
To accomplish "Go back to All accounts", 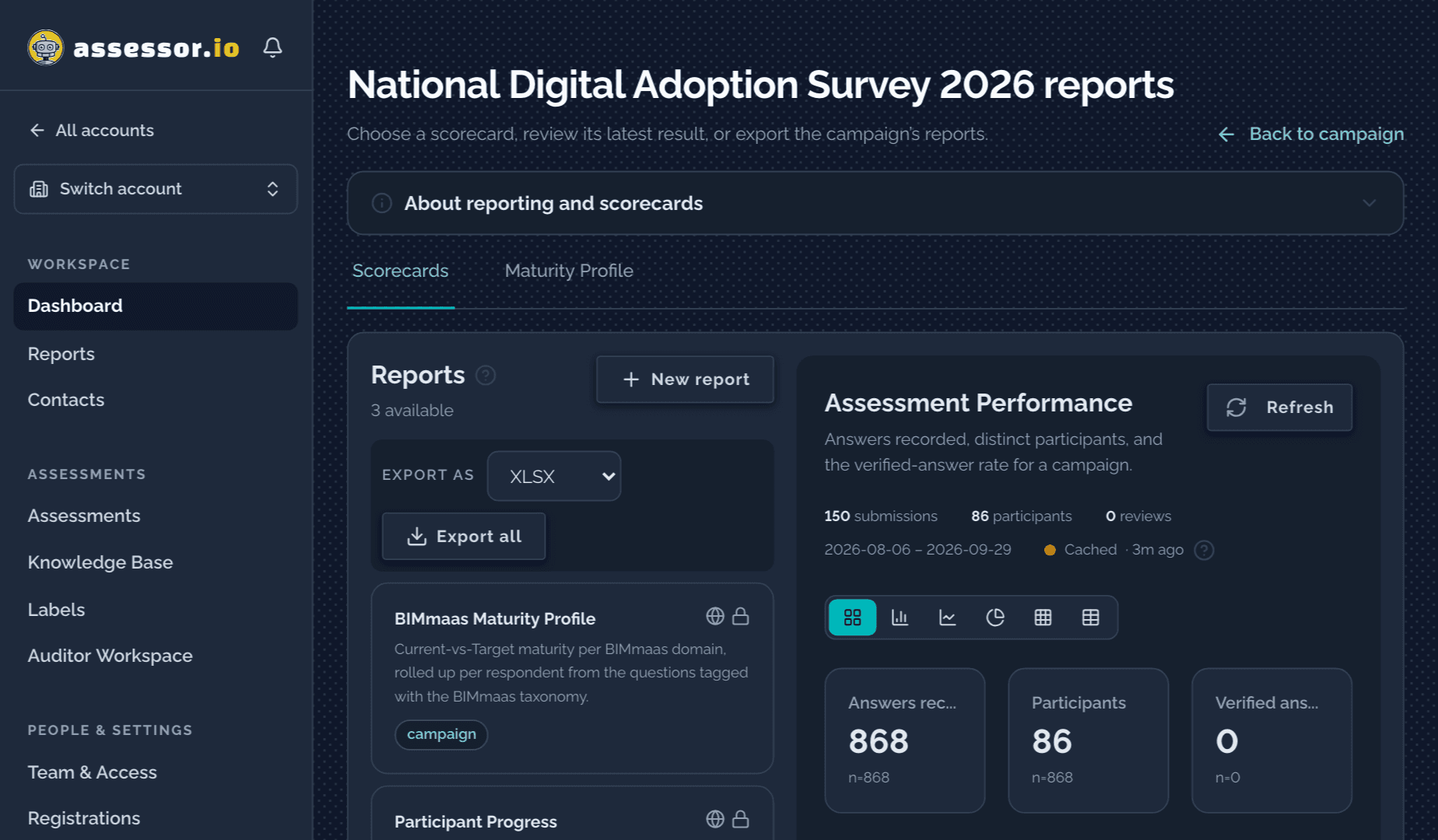I will pyautogui.click(x=92, y=130).
